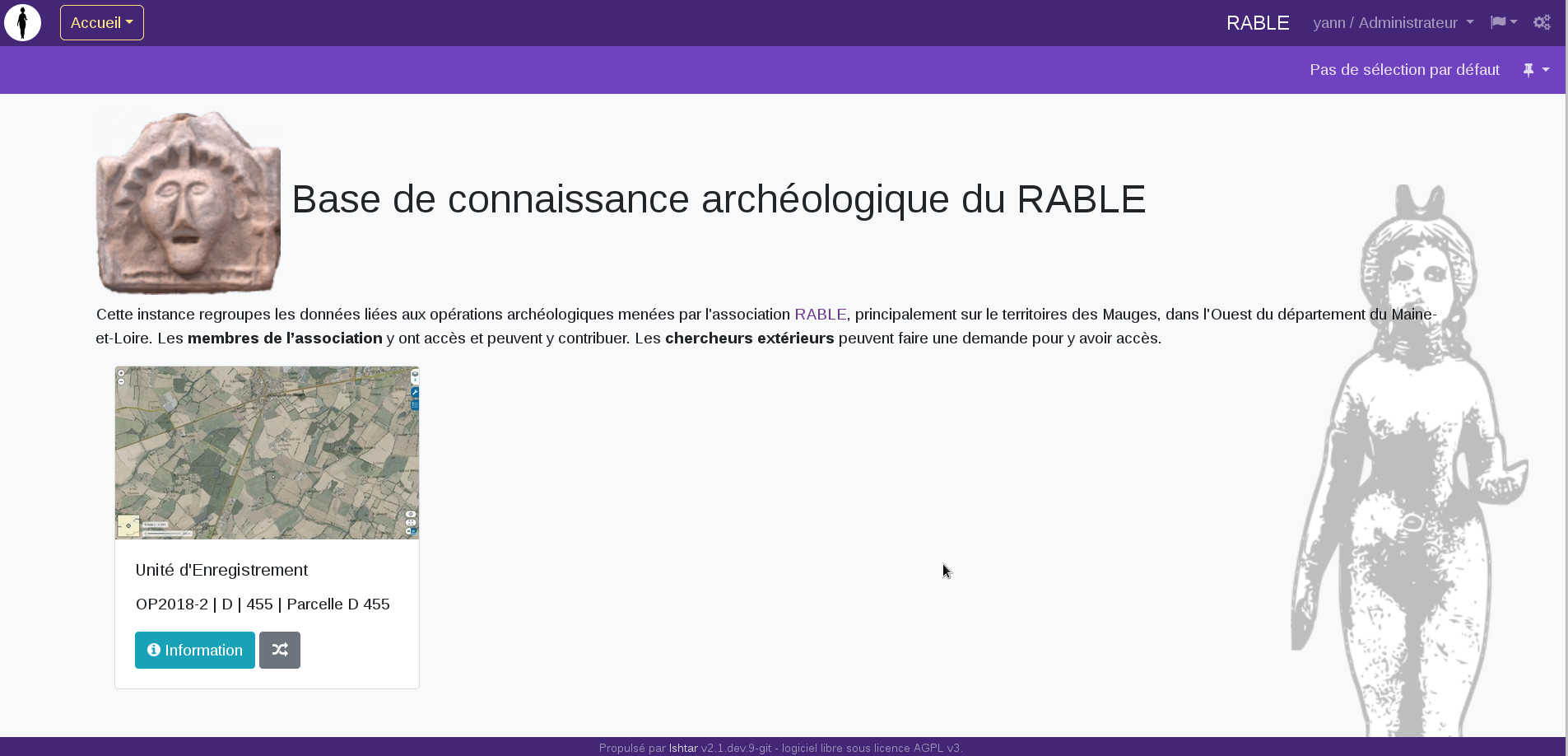The width and height of the screenshot is (1568, 756).
Task: Open the map thumbnail of the card
Action: 267,453
